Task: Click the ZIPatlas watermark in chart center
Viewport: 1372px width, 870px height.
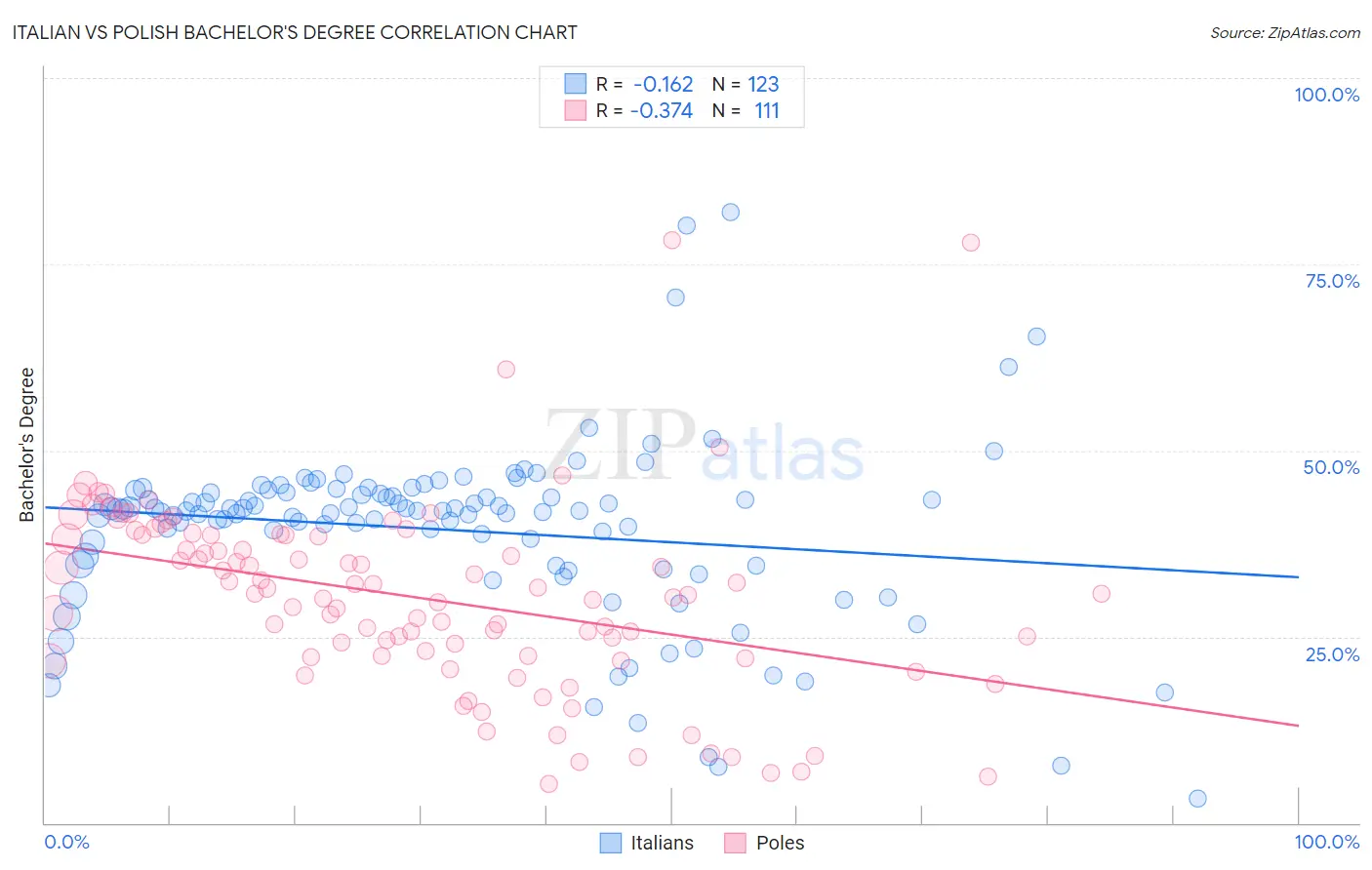Action: [705, 446]
